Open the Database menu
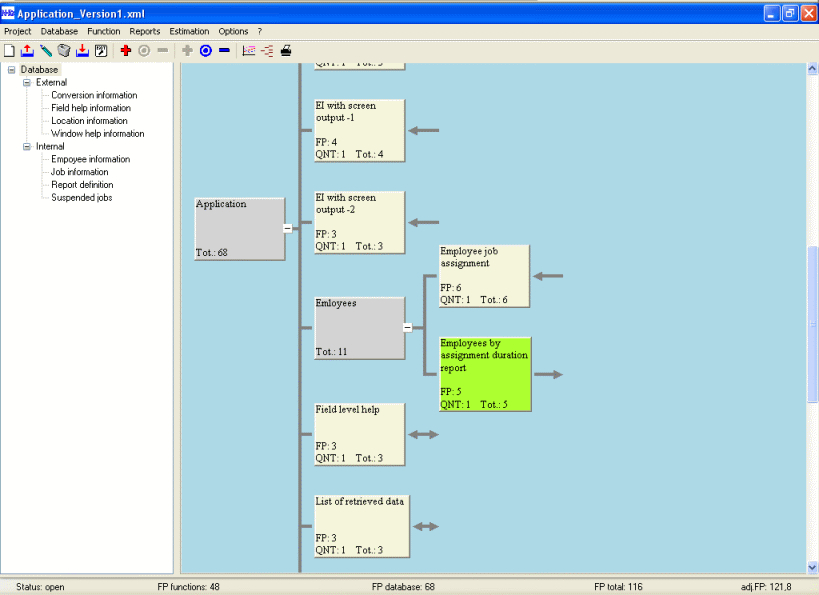 point(59,31)
